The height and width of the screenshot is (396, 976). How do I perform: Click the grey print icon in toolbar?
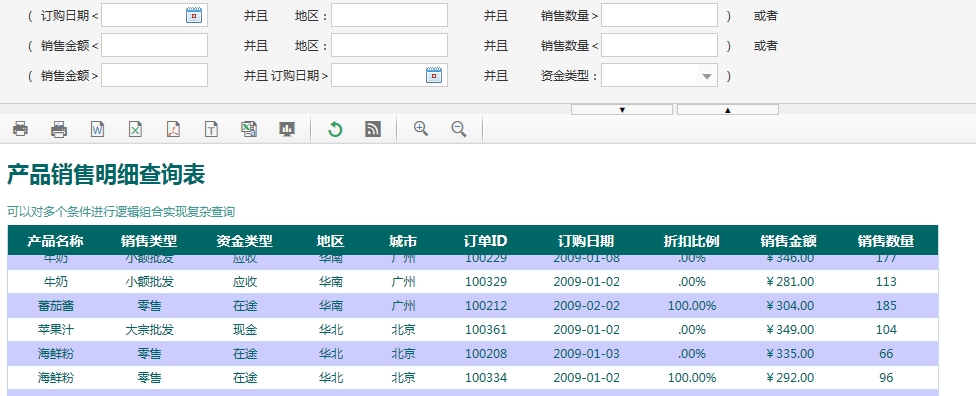[x=21, y=129]
